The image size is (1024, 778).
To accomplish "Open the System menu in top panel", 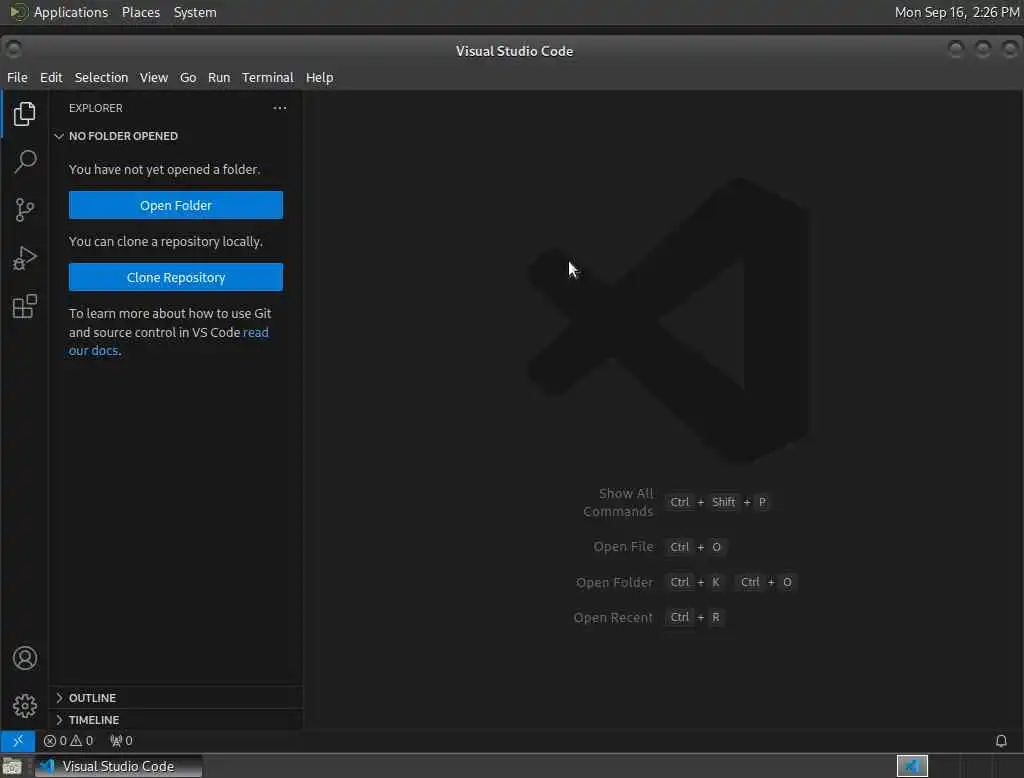I will coord(195,12).
